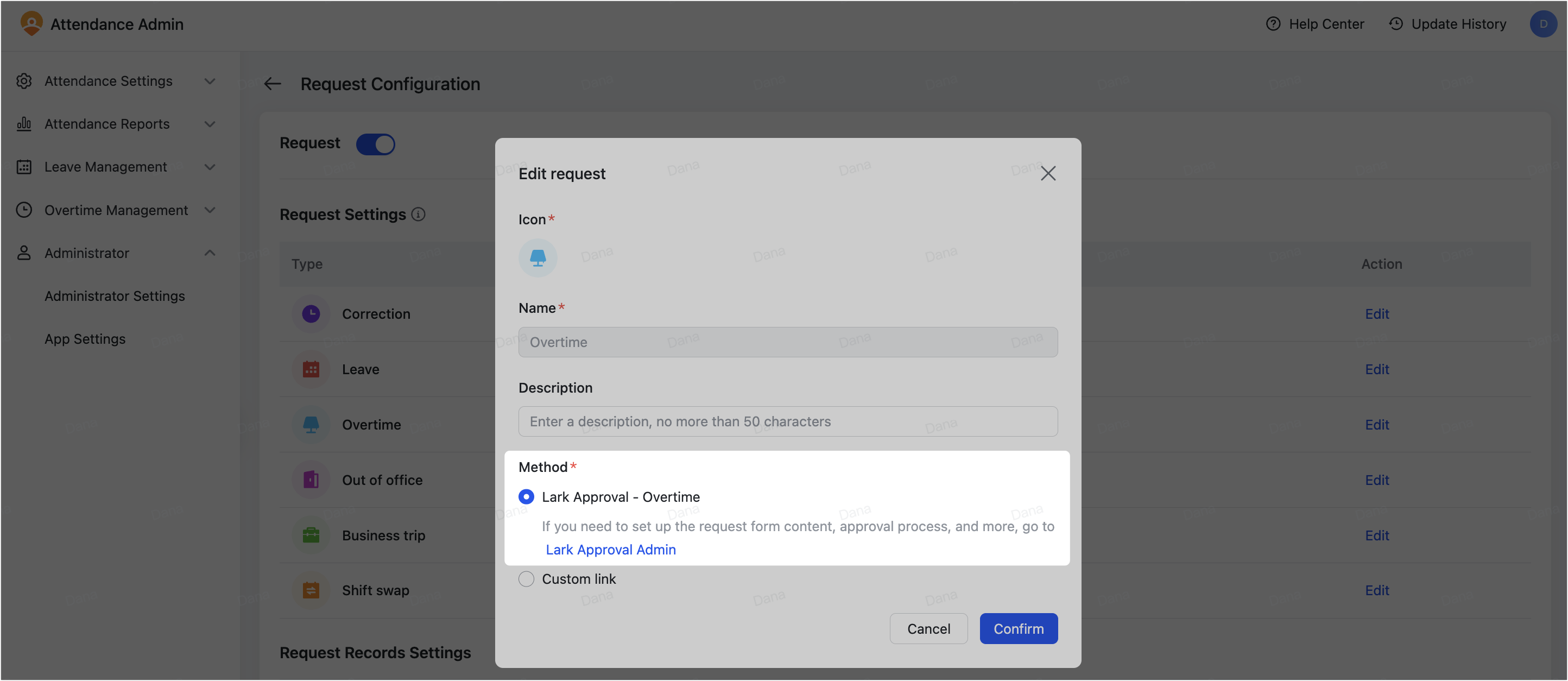Open App Settings
The height and width of the screenshot is (681, 1568).
click(x=85, y=339)
